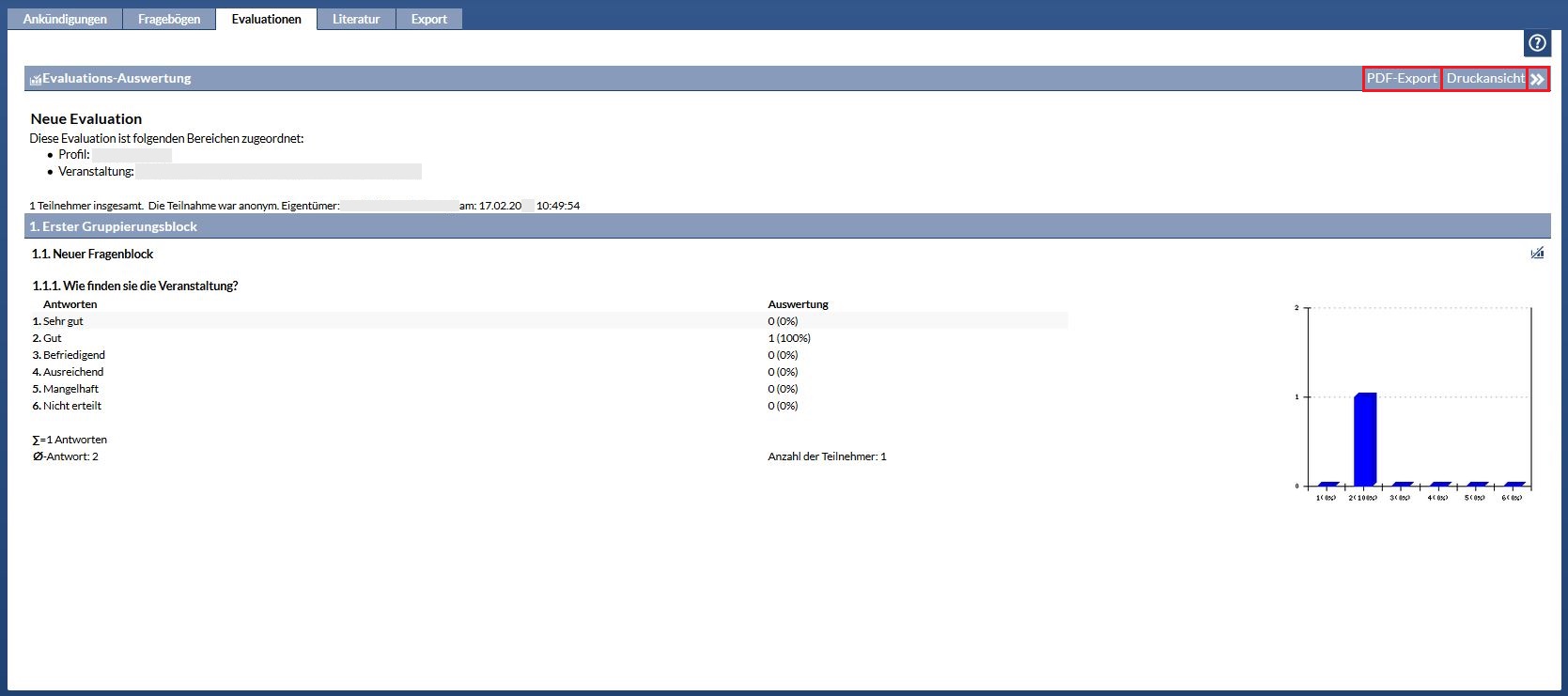Open the redacted Veranstaltung link
The width and height of the screenshot is (1568, 696).
click(x=278, y=172)
